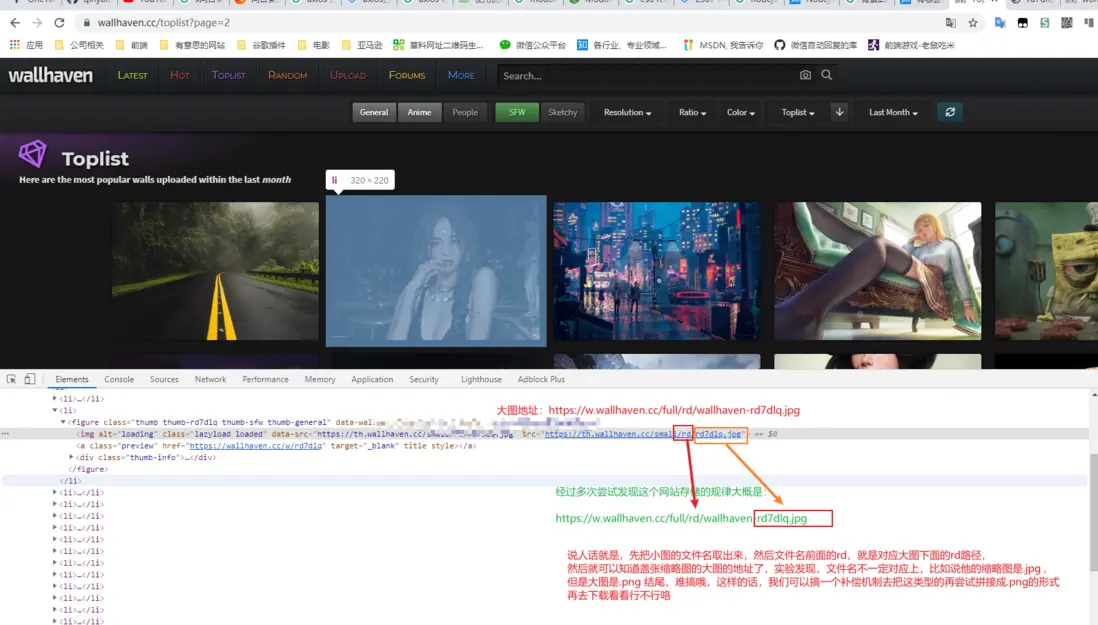Open the apps grid shortcut in the bookmarks bar
Screen dimensions: 1098x625
pyautogui.click(x=15, y=45)
